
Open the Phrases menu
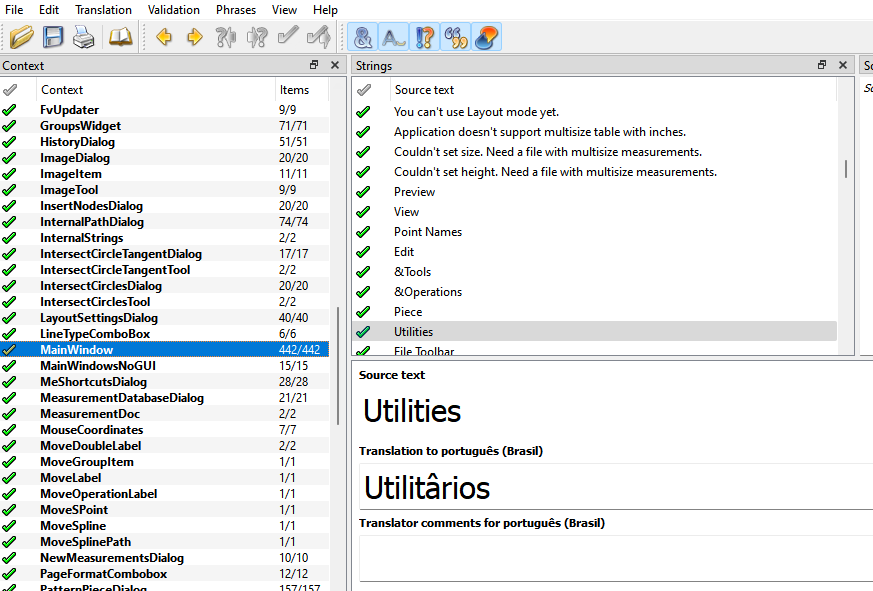coord(236,9)
